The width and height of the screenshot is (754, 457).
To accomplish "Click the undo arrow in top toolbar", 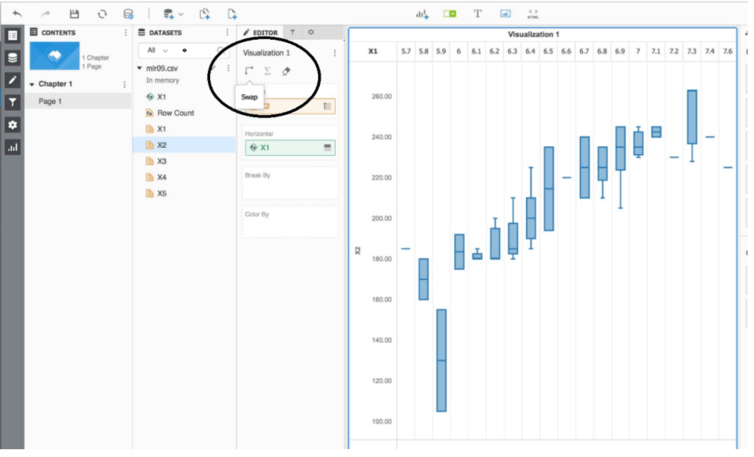I will tap(17, 14).
